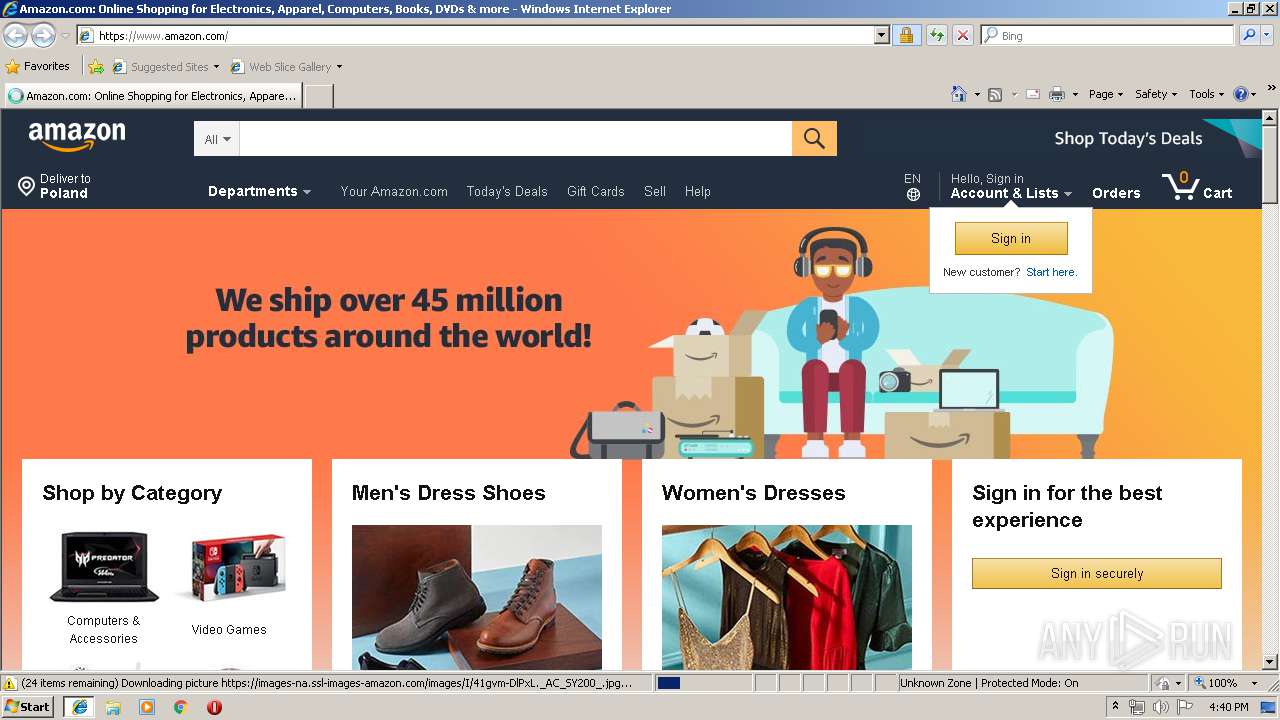This screenshot has width=1280, height=720.
Task: Stop loading with the red X icon
Action: 962,35
